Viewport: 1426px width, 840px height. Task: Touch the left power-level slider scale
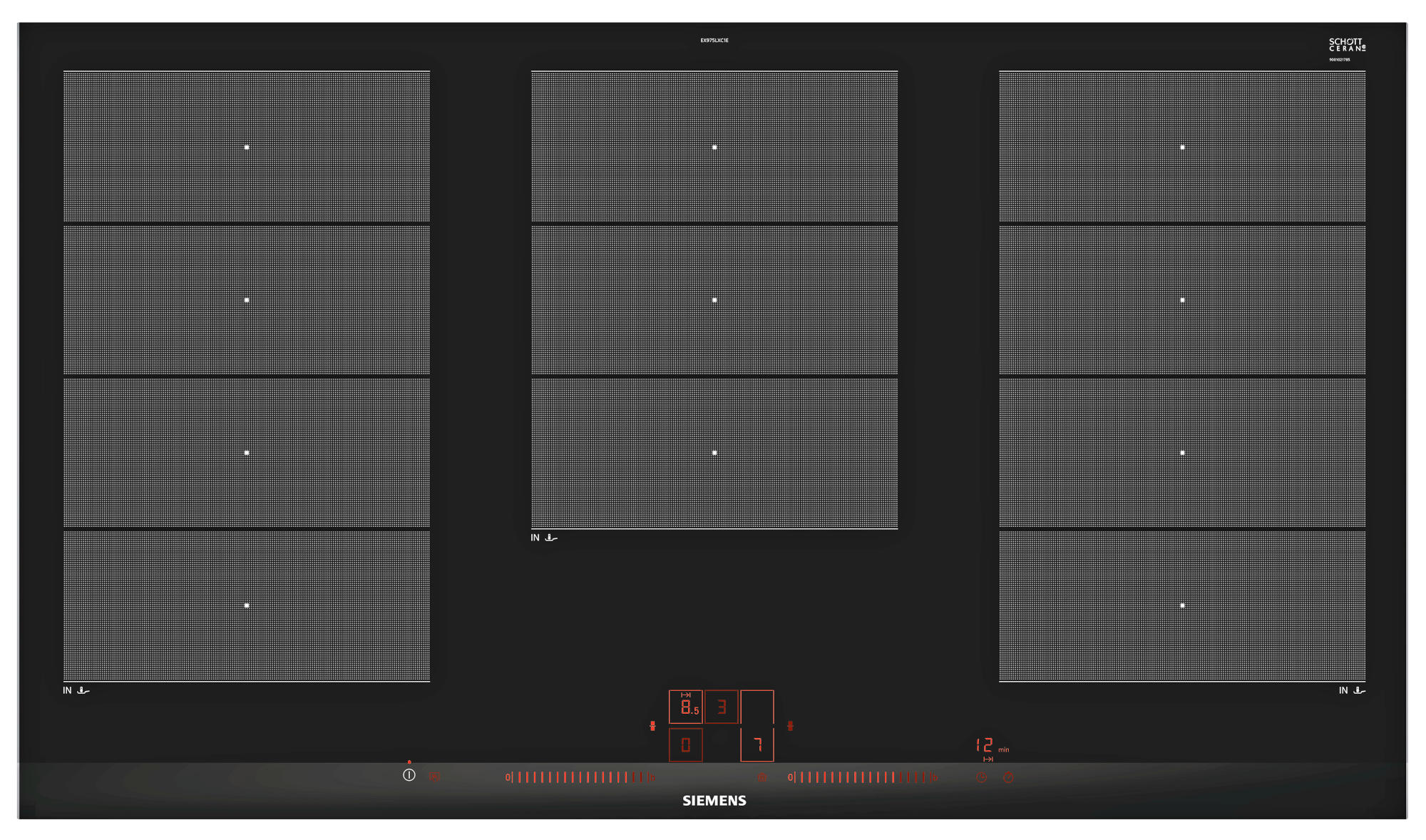(x=580, y=777)
